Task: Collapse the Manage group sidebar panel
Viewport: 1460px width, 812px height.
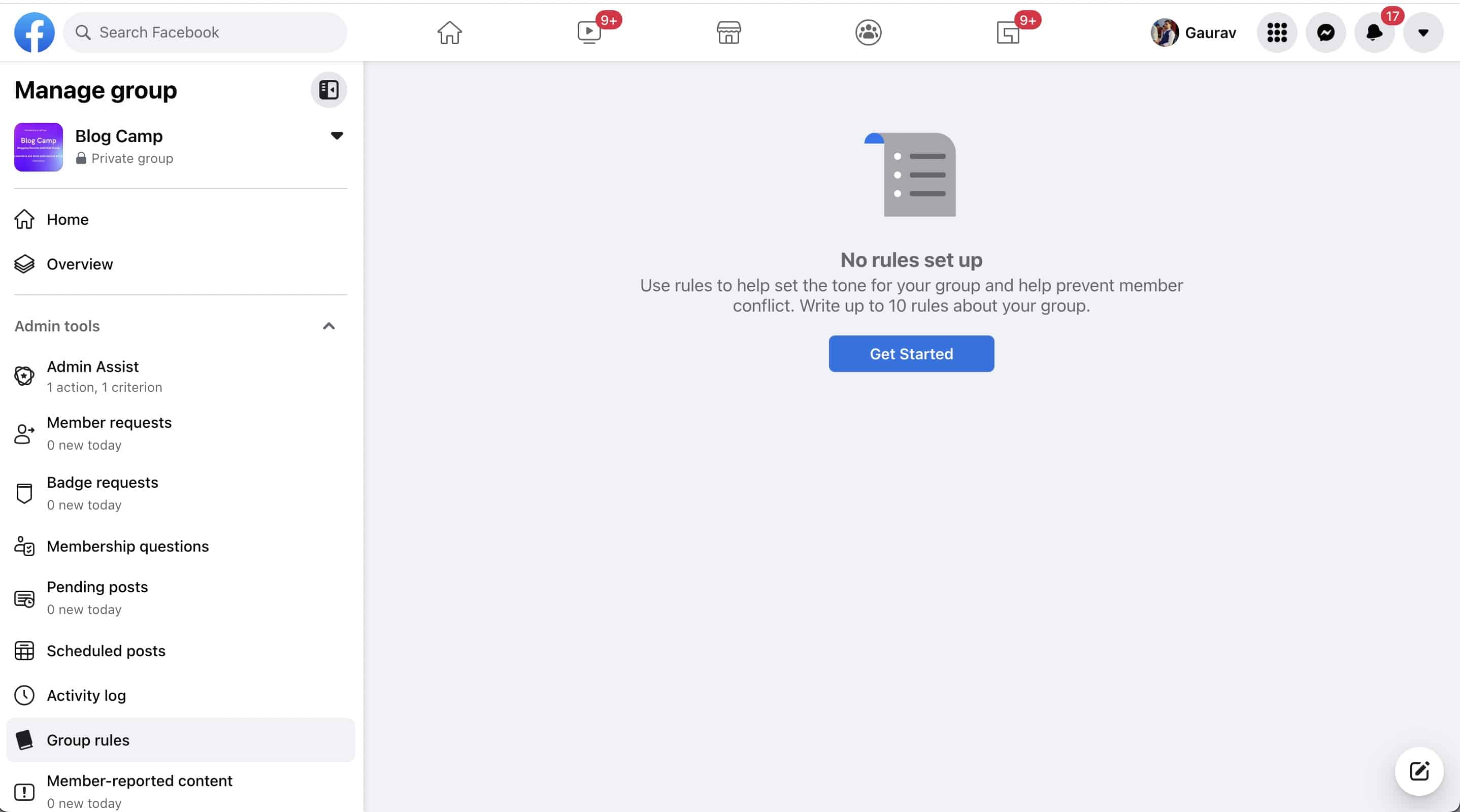Action: click(x=329, y=89)
